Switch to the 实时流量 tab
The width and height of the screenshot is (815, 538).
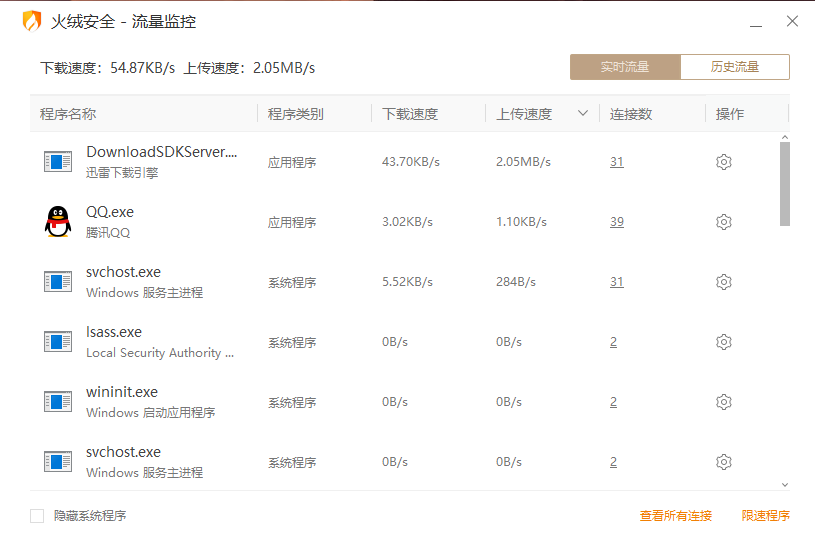[625, 67]
